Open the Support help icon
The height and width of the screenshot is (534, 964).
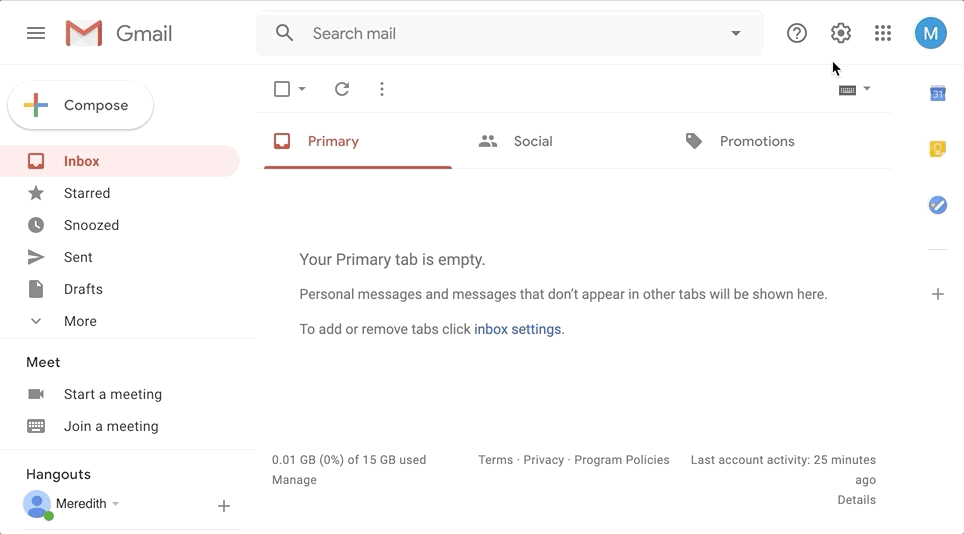[797, 33]
